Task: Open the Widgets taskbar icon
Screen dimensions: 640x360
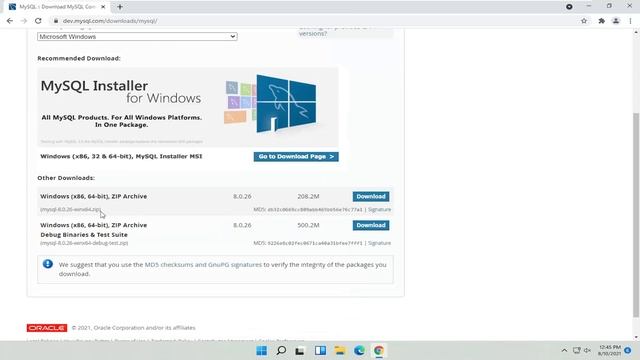Action: click(320, 351)
